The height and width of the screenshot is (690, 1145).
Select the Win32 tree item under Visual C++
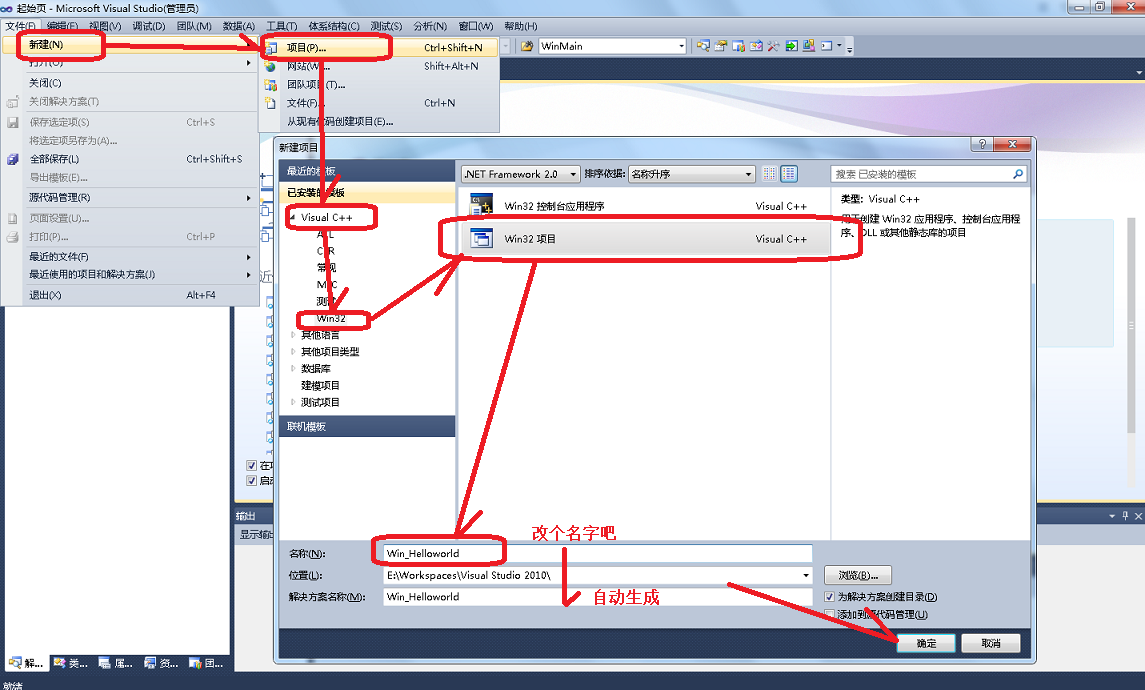(331, 318)
